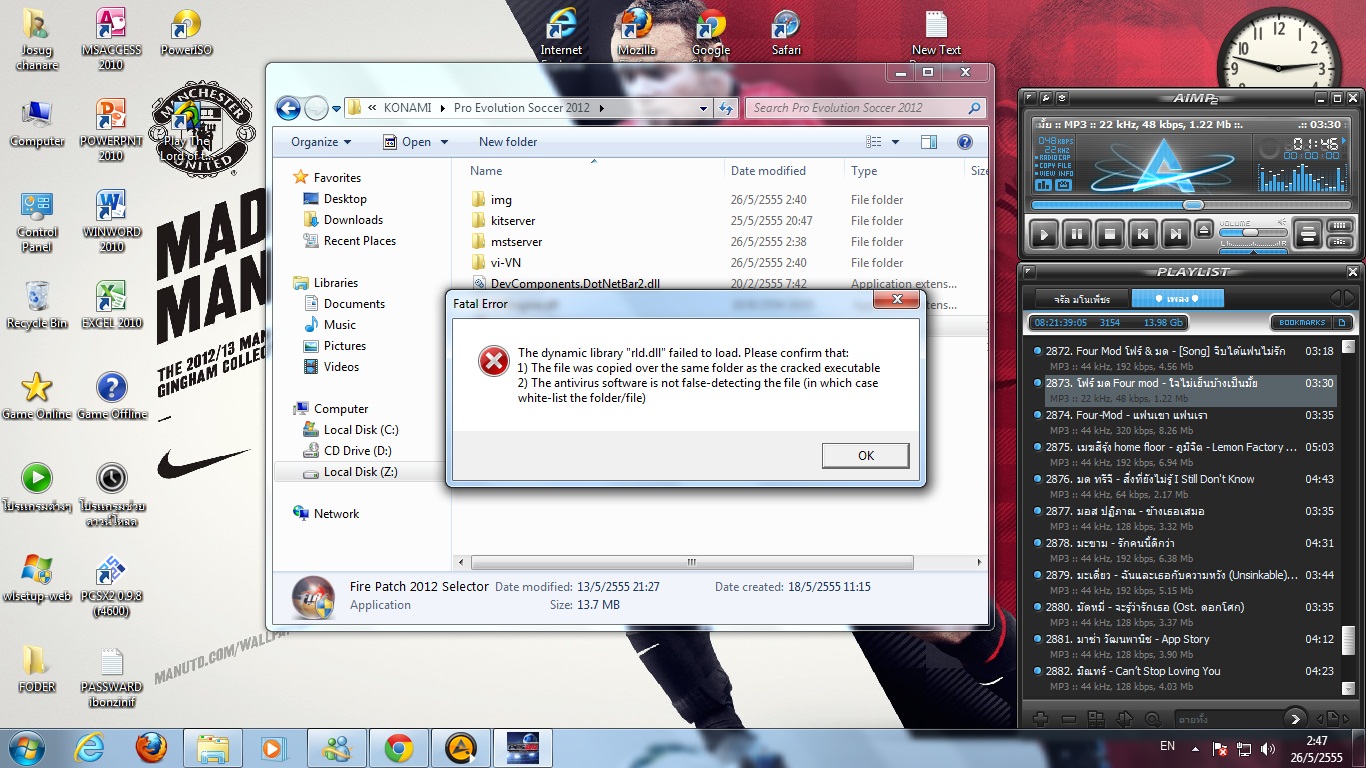1366x768 pixels.
Task: Select the EXCEL 2010 desktop shortcut
Action: pyautogui.click(x=111, y=305)
